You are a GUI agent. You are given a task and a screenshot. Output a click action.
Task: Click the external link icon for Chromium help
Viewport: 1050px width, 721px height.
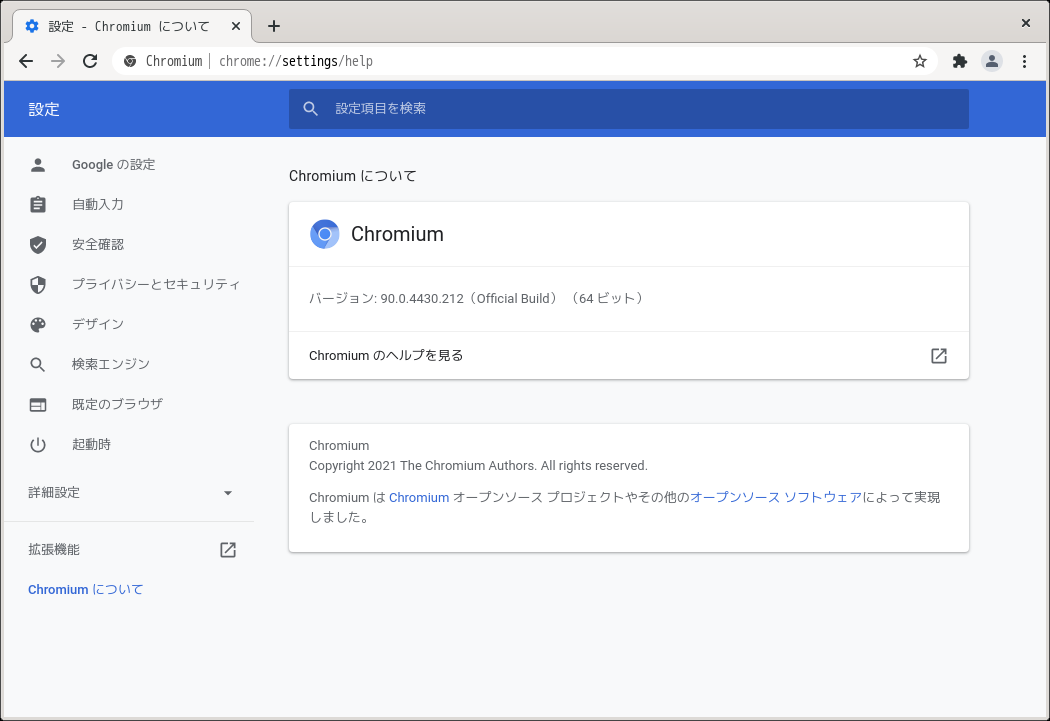pyautogui.click(x=939, y=355)
